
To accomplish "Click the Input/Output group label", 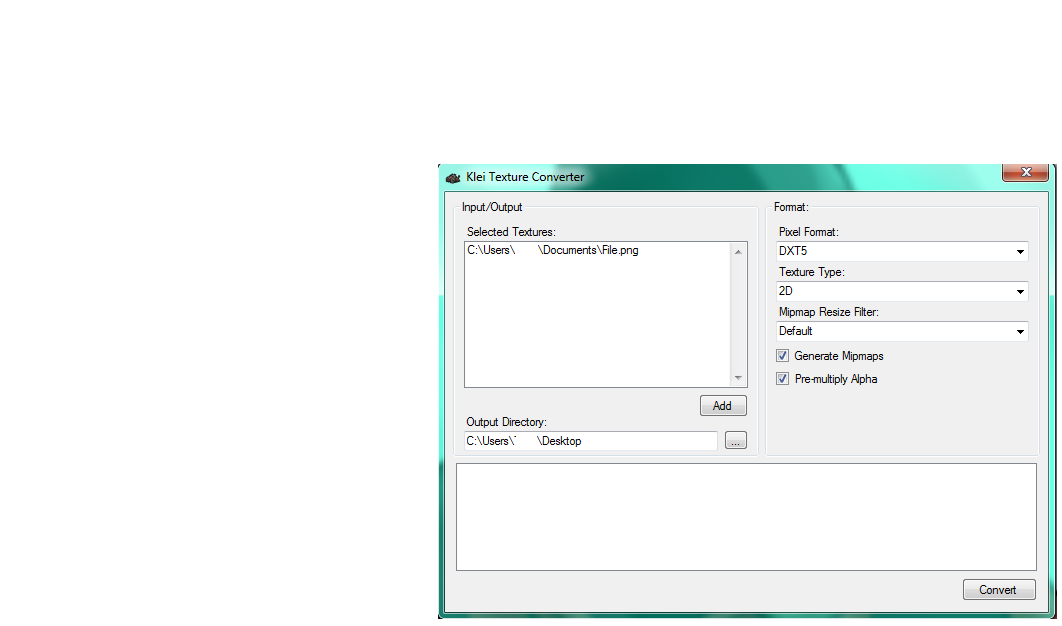I will pos(492,208).
